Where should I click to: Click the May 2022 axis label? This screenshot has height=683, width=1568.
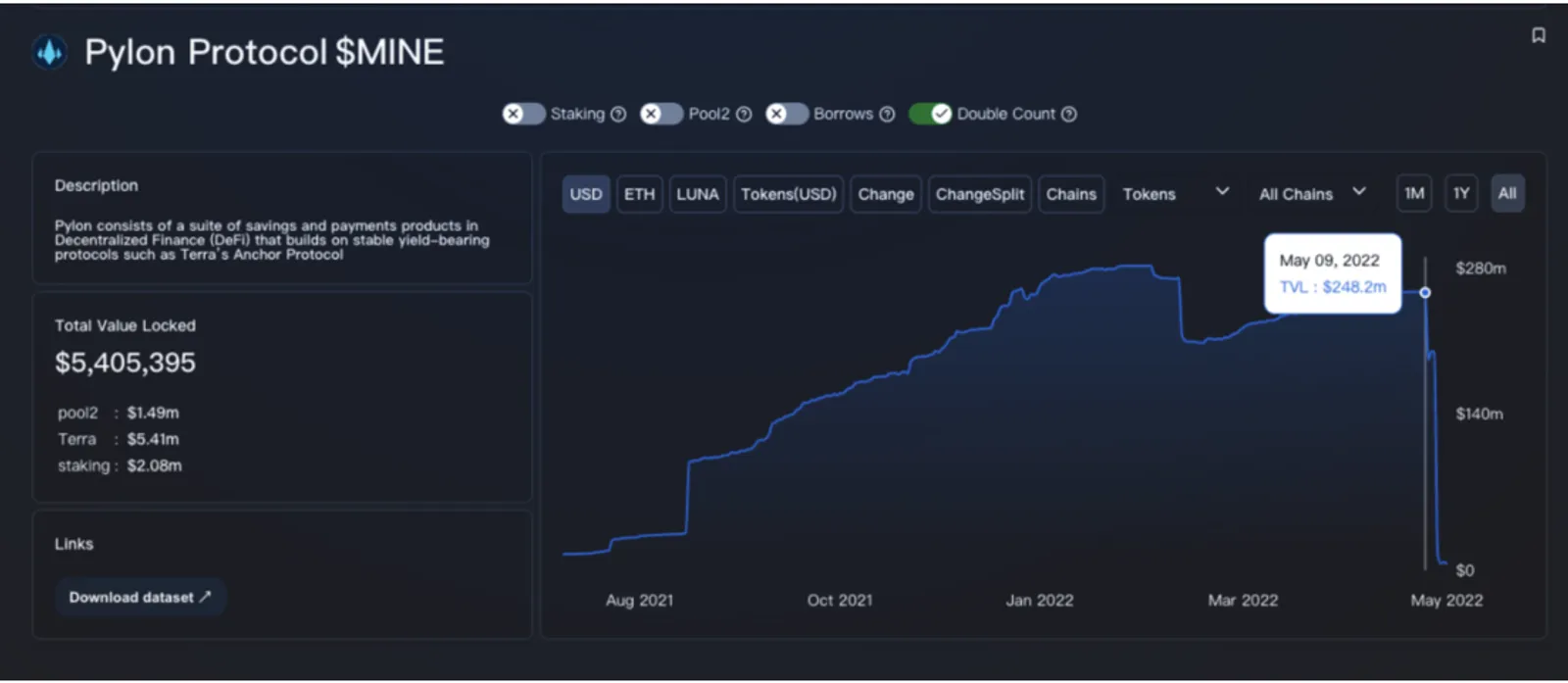[x=1446, y=601]
